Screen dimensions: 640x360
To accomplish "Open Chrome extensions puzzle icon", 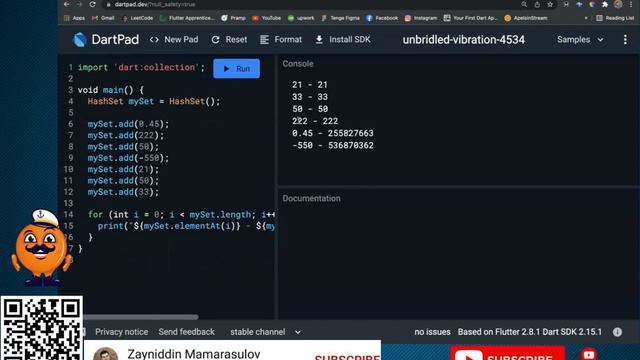I will (605, 4).
